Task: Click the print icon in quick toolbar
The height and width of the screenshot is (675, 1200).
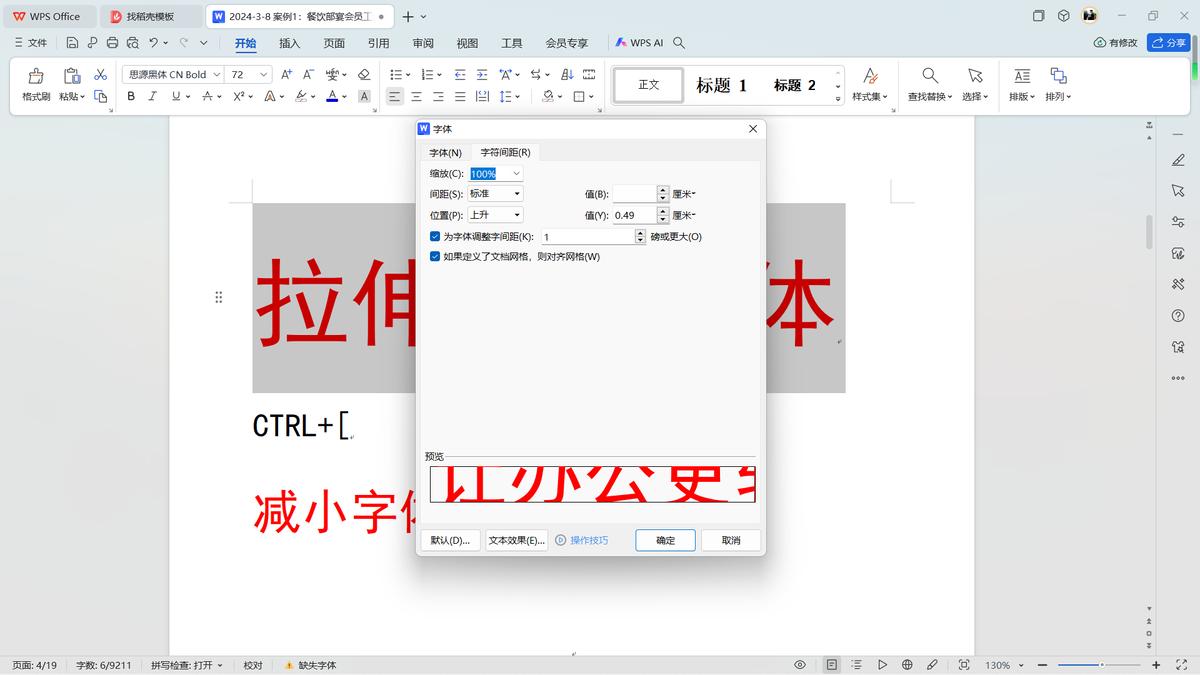Action: pos(112,43)
